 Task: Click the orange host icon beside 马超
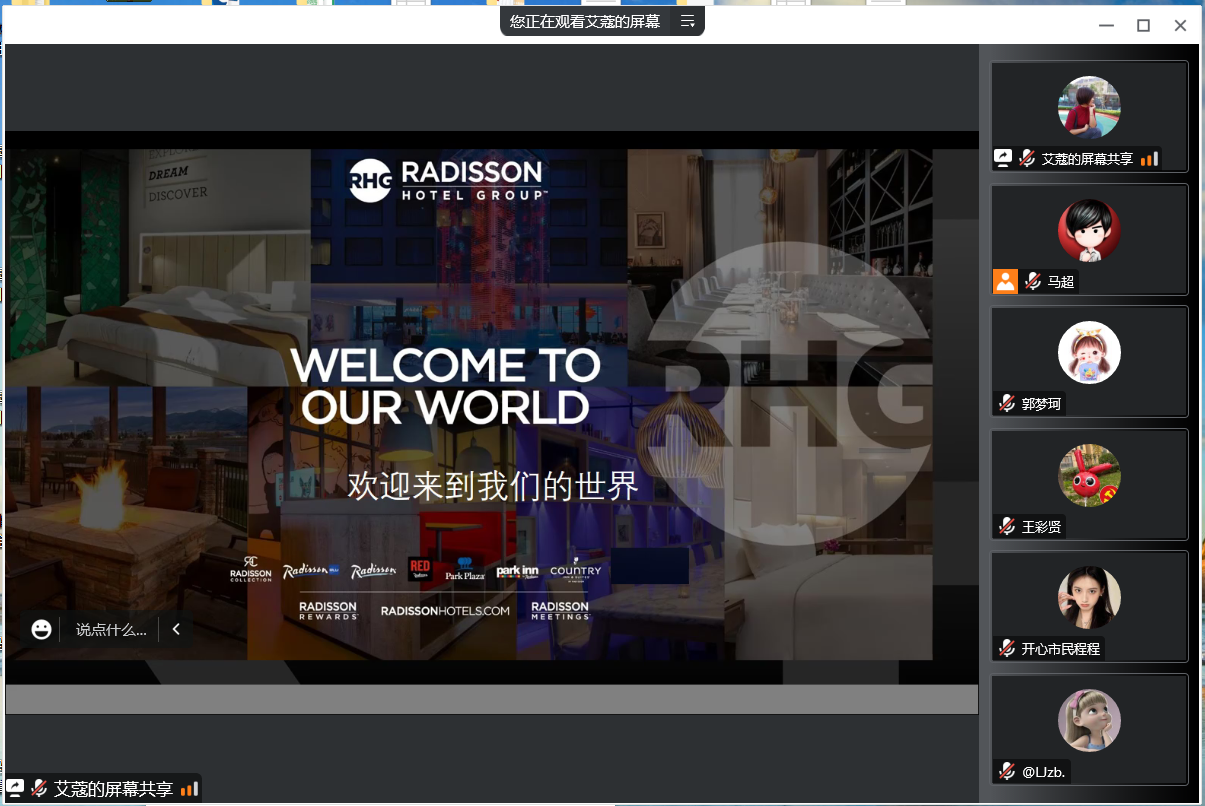pyautogui.click(x=1005, y=282)
